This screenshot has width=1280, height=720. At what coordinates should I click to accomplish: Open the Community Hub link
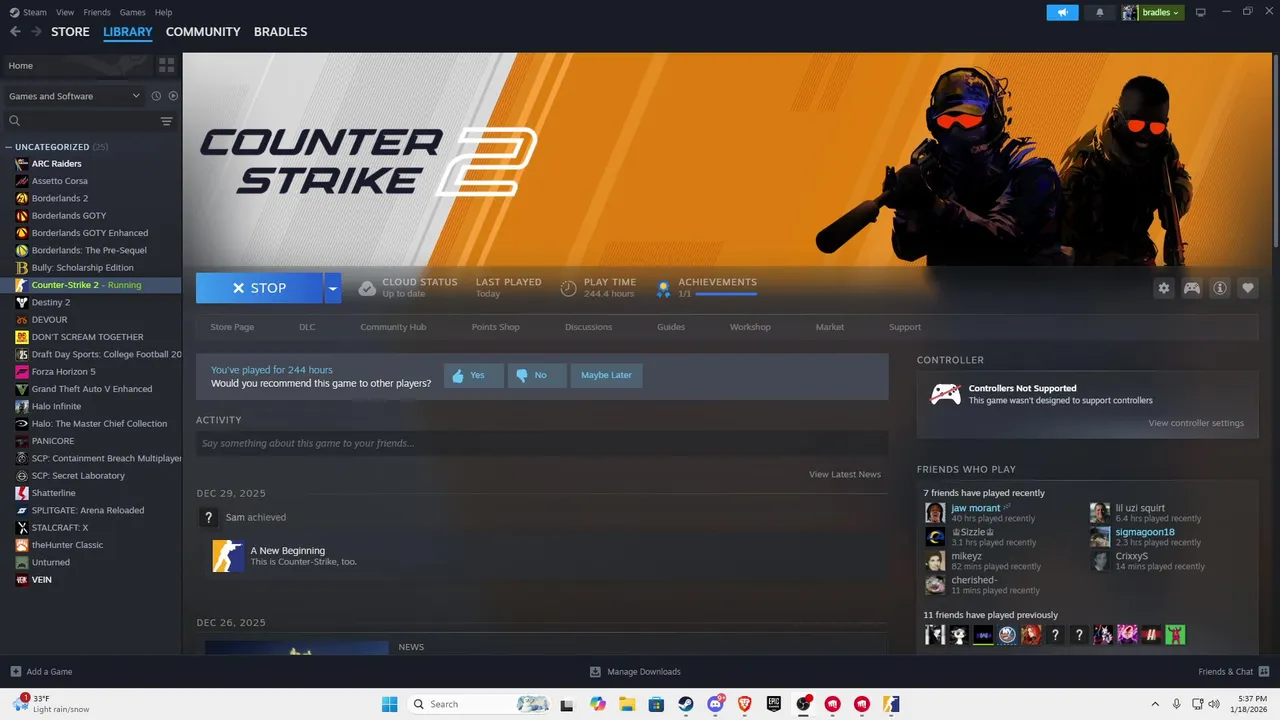pyautogui.click(x=393, y=327)
